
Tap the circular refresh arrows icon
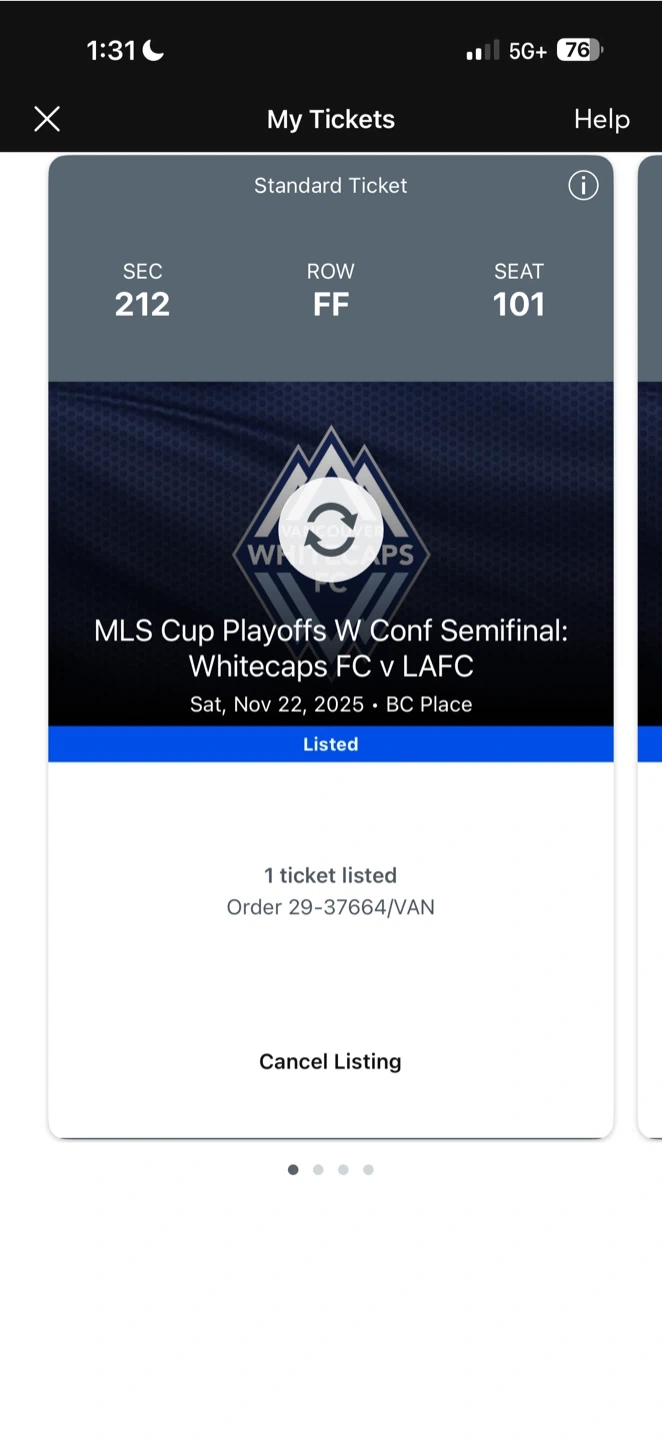click(x=330, y=530)
